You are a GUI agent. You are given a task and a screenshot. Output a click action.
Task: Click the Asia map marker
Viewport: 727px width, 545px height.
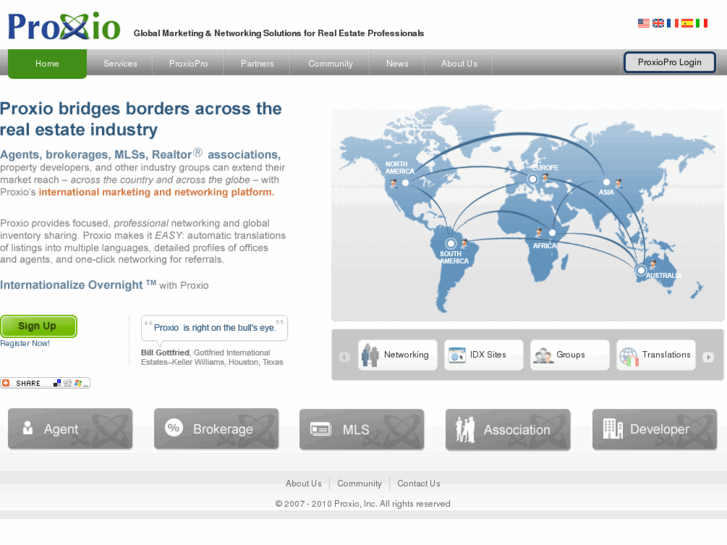[606, 182]
